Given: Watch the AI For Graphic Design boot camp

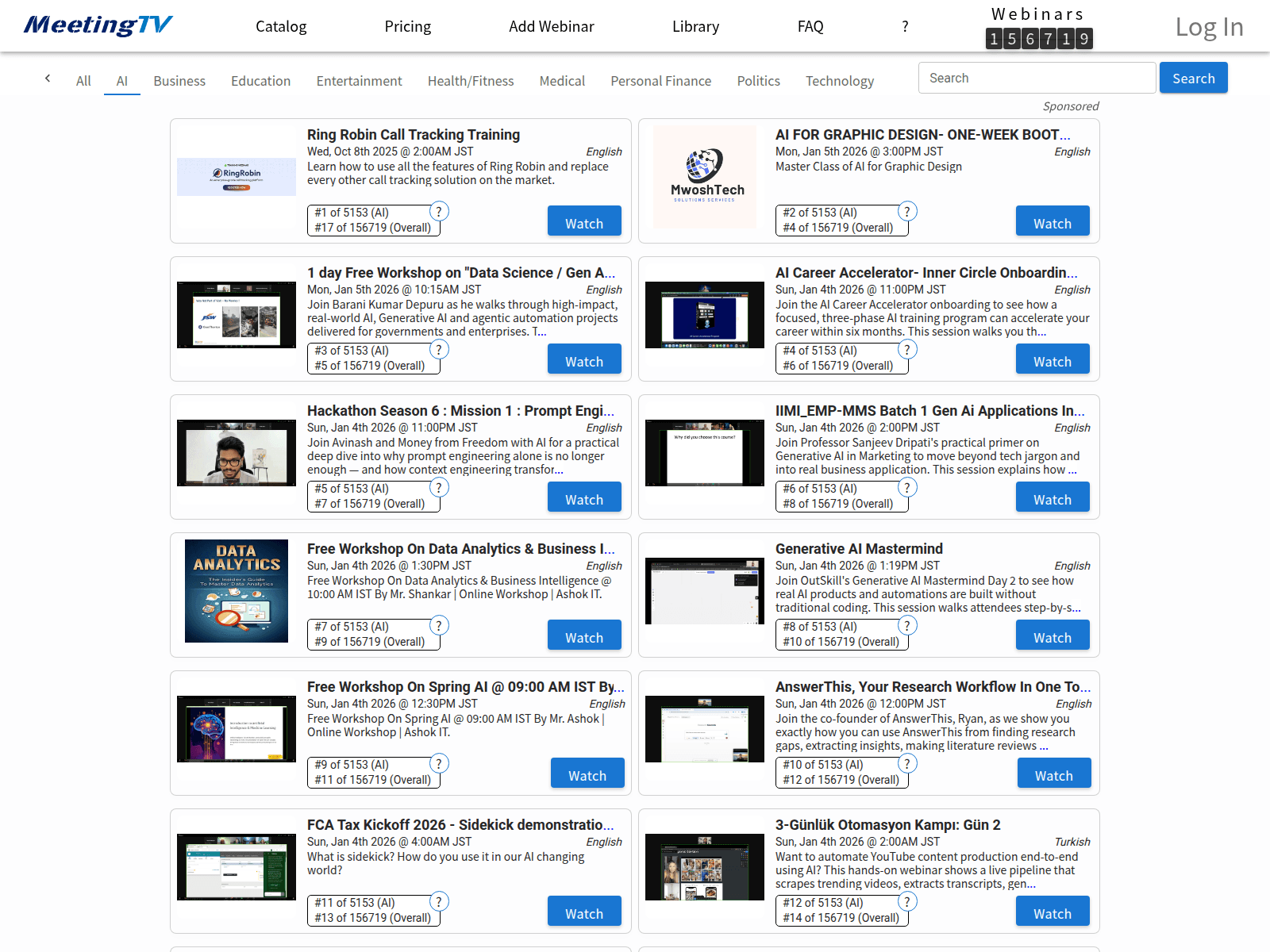Looking at the screenshot, I should tap(1053, 221).
